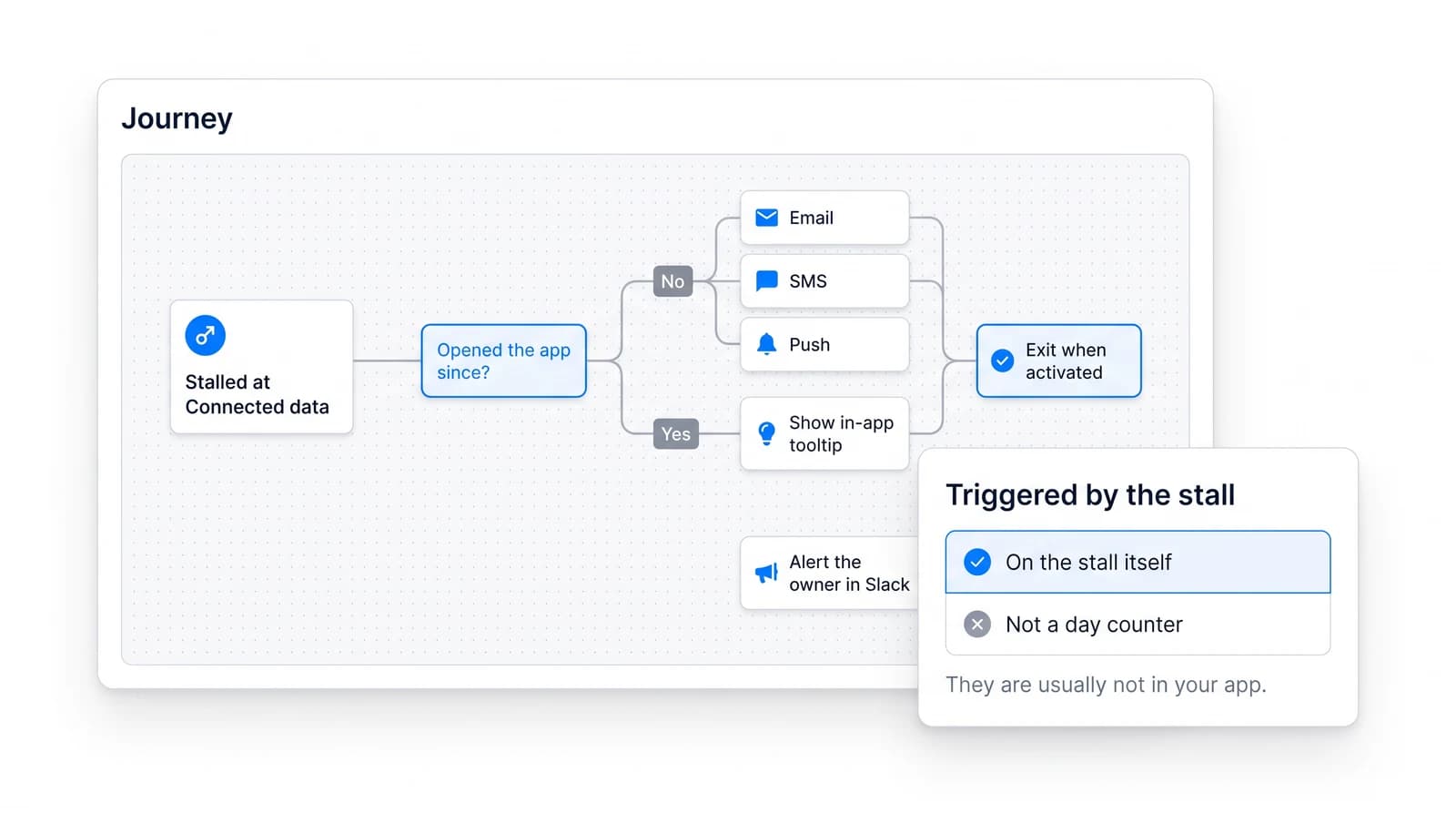1456x813 pixels.
Task: Click the Journey panel heading
Action: (x=177, y=118)
